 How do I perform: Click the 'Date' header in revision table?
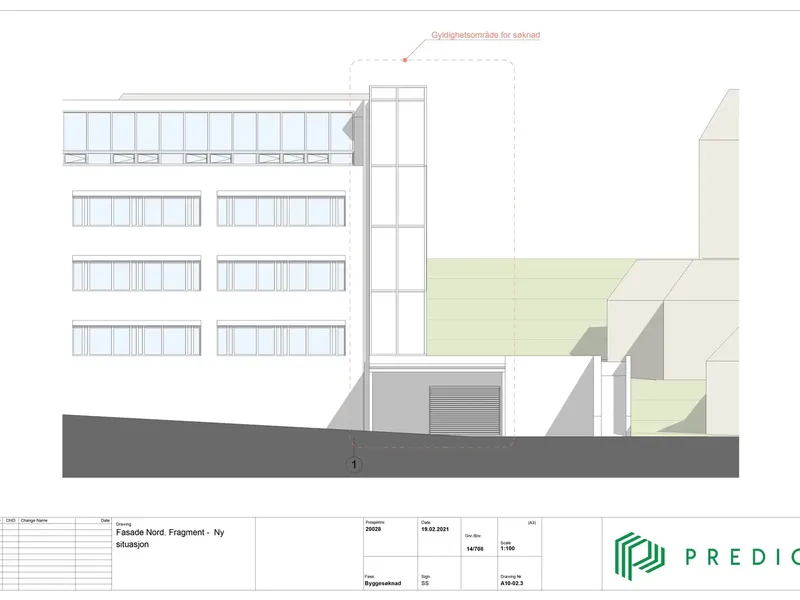point(105,520)
